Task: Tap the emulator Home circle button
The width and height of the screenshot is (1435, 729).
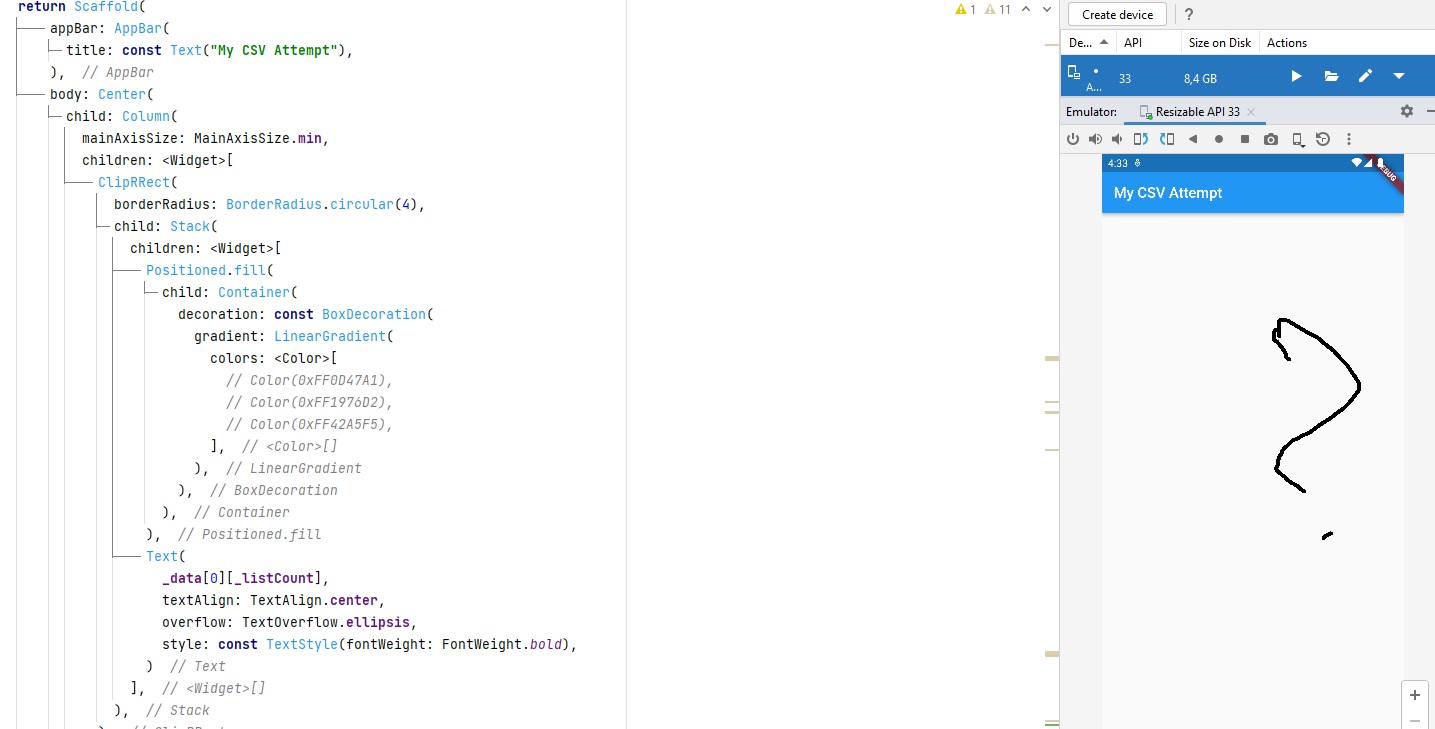Action: (1219, 139)
